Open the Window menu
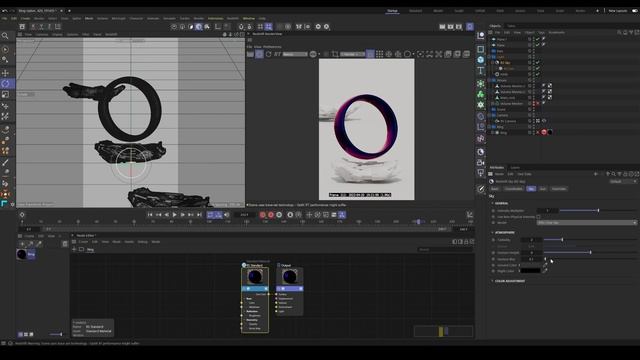This screenshot has height=360, width=640. (x=249, y=18)
